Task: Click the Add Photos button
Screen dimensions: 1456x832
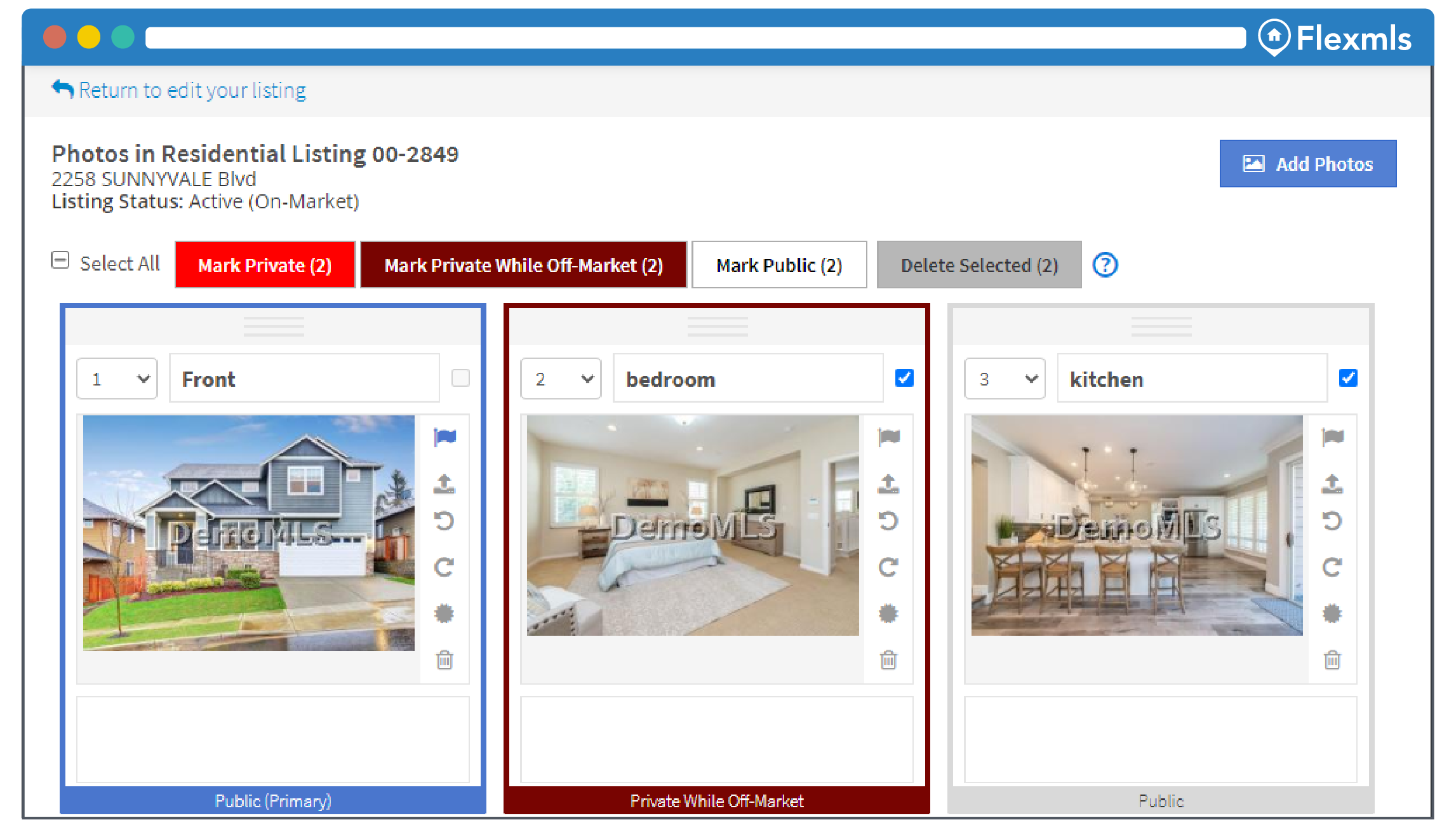Action: pos(1308,164)
